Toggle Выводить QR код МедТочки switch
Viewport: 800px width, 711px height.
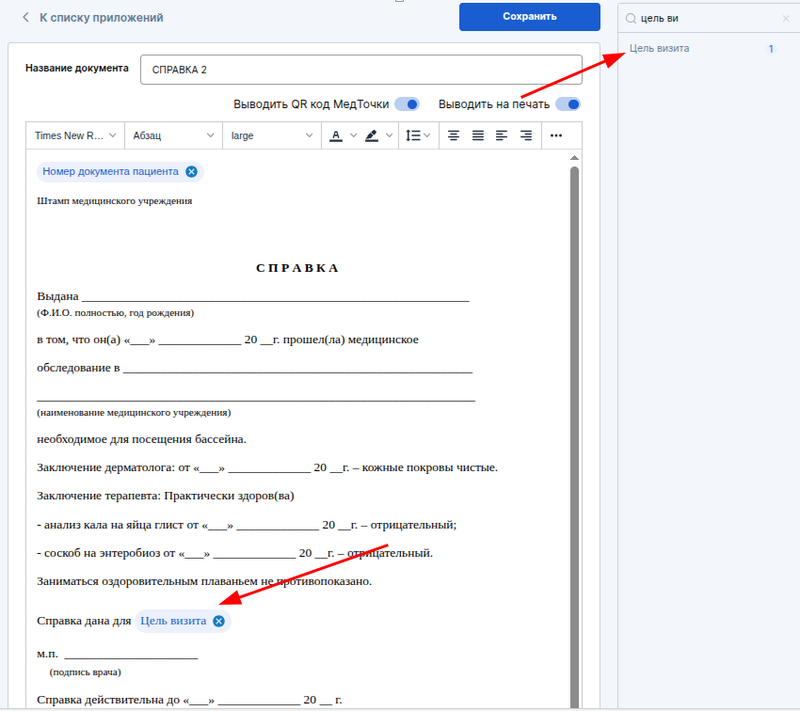click(407, 104)
